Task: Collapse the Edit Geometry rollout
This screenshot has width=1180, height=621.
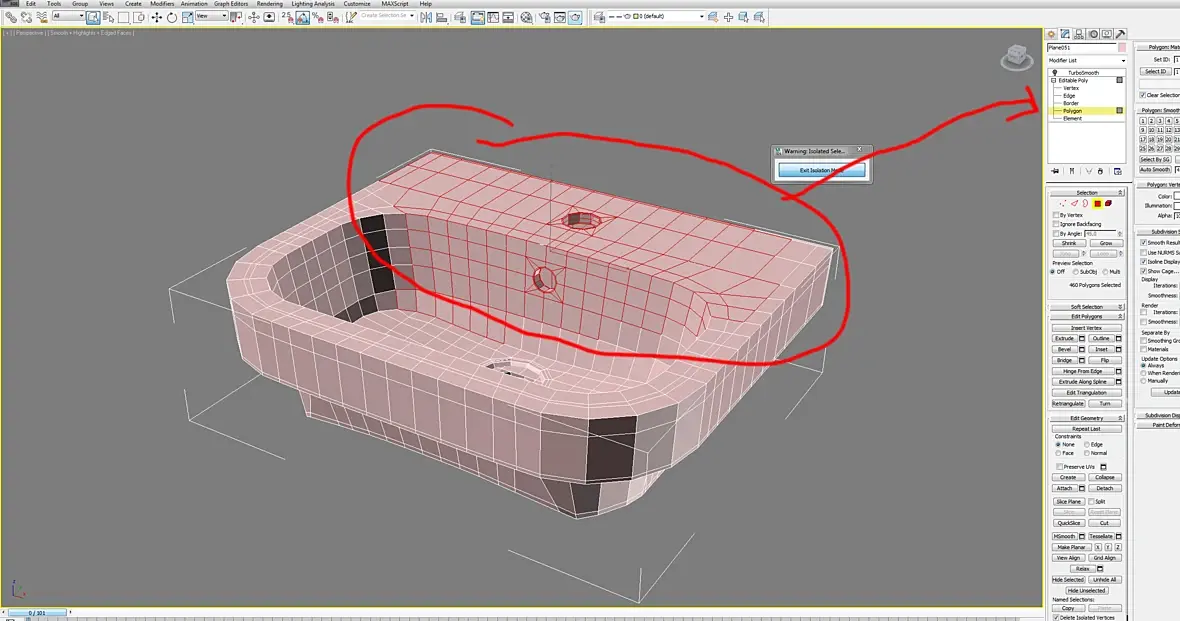Action: tap(1087, 418)
